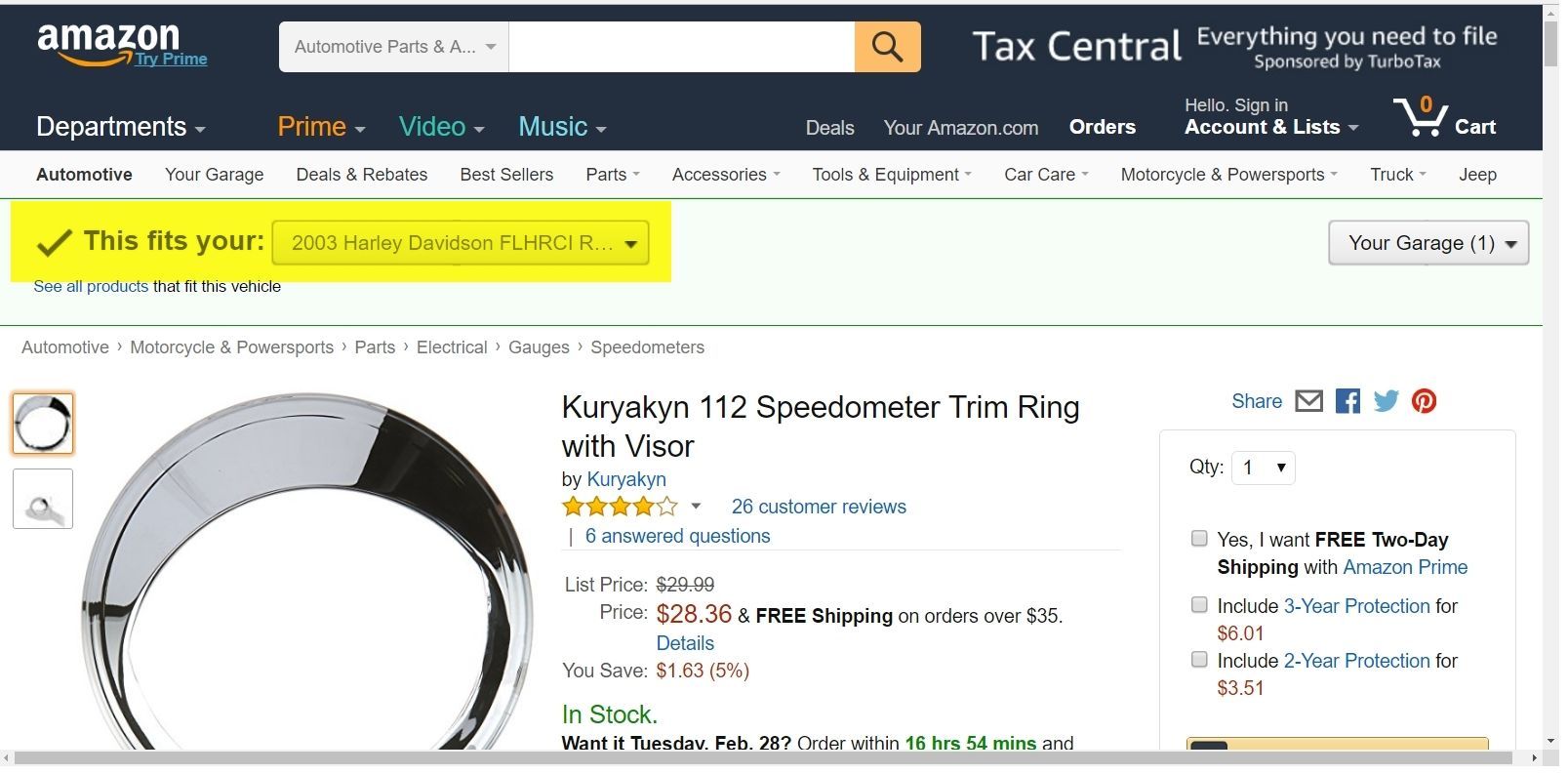The width and height of the screenshot is (1568, 774).
Task: Open star rating breakdown arrow
Action: [696, 507]
